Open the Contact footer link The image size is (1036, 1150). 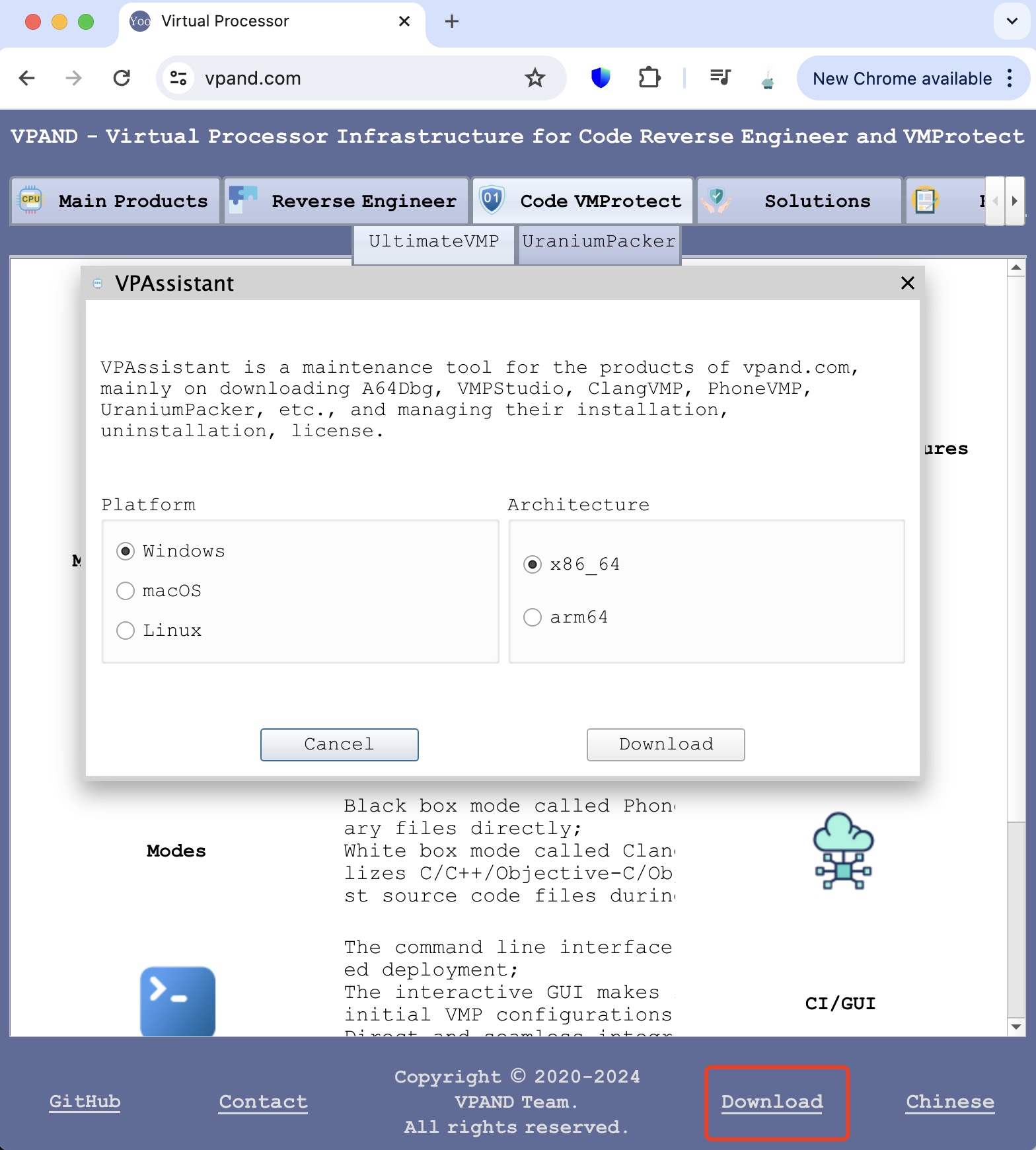[263, 1101]
